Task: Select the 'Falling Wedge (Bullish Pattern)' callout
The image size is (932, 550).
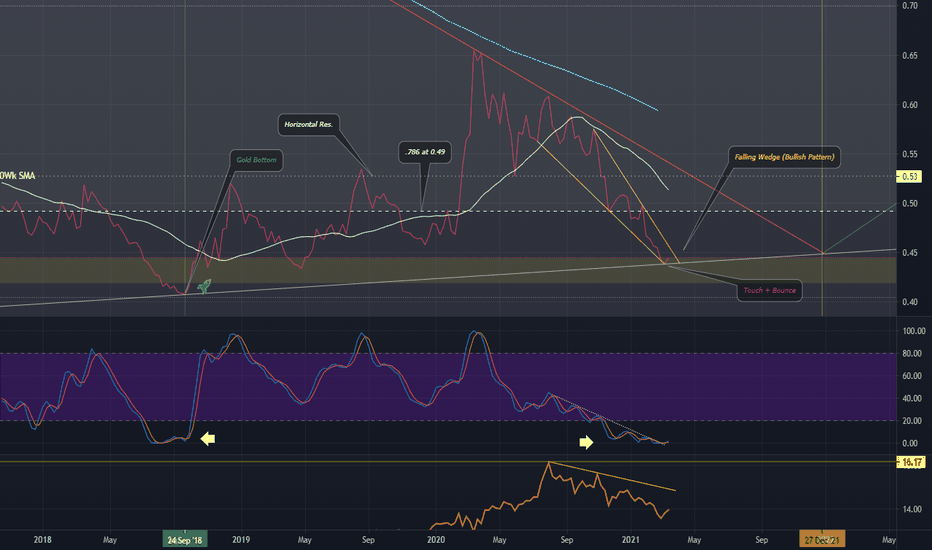Action: pyautogui.click(x=785, y=157)
